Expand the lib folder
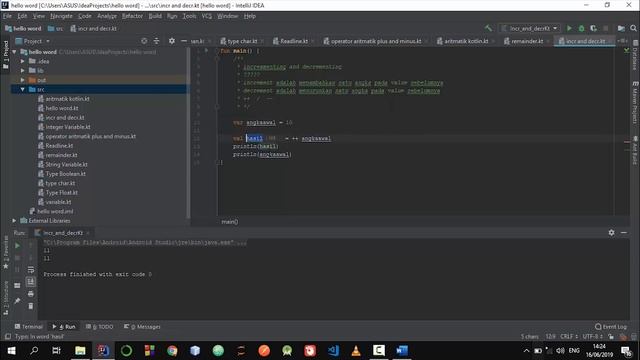This screenshot has height=360, width=640. (x=23, y=71)
